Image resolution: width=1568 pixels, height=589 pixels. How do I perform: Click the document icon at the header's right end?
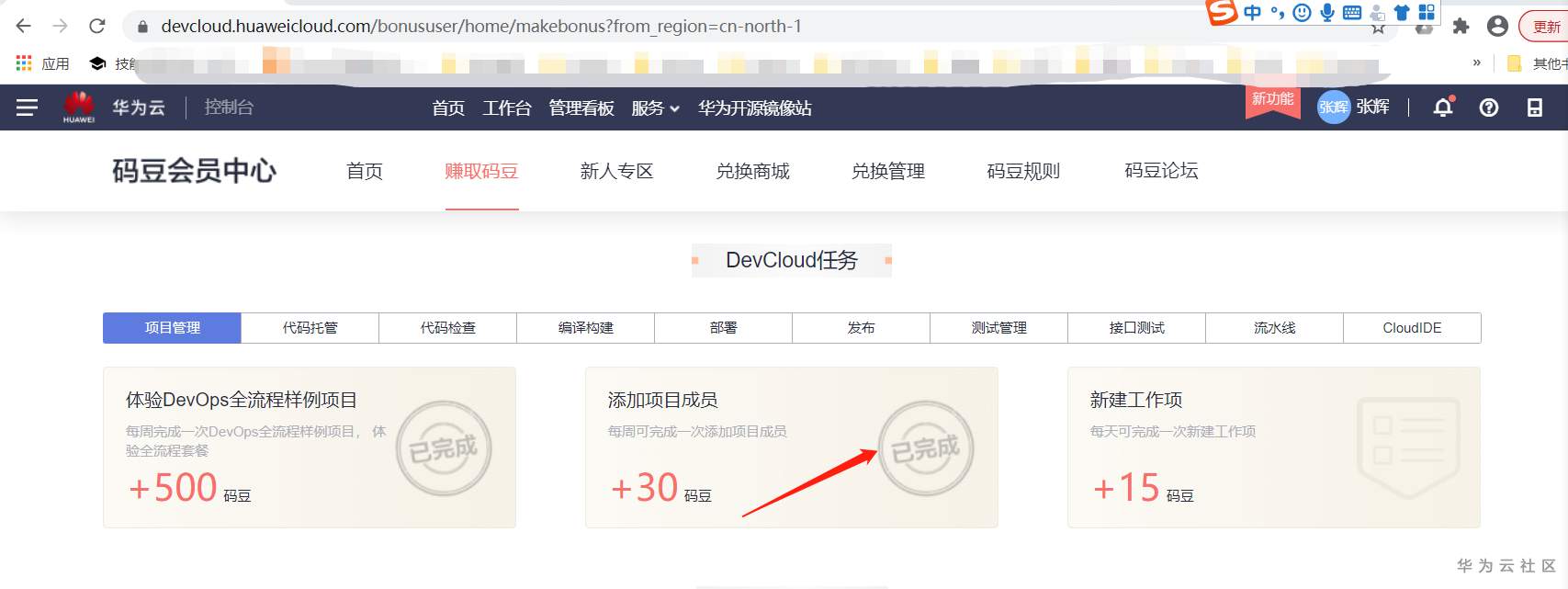pos(1535,108)
